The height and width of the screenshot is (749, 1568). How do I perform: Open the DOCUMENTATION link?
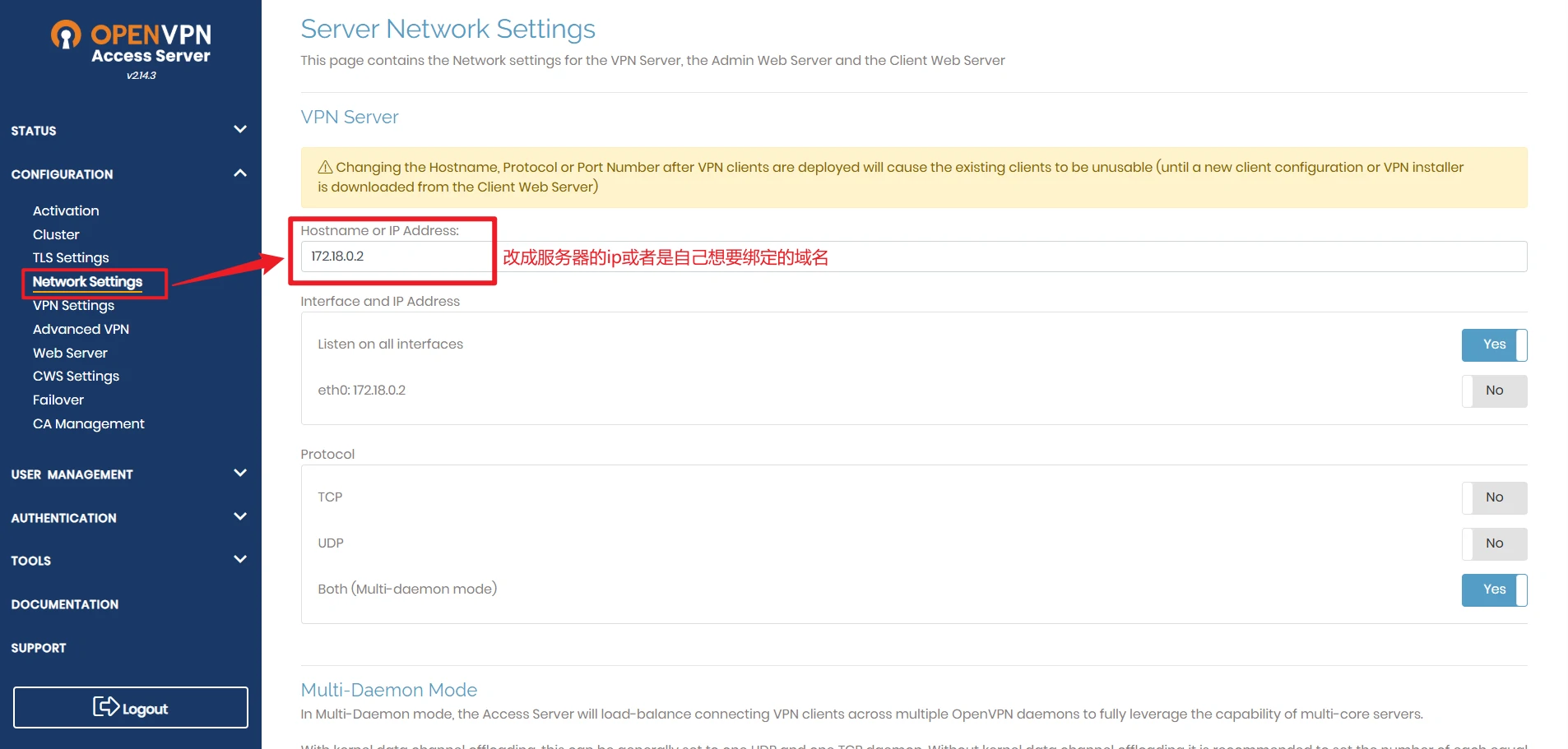(65, 604)
